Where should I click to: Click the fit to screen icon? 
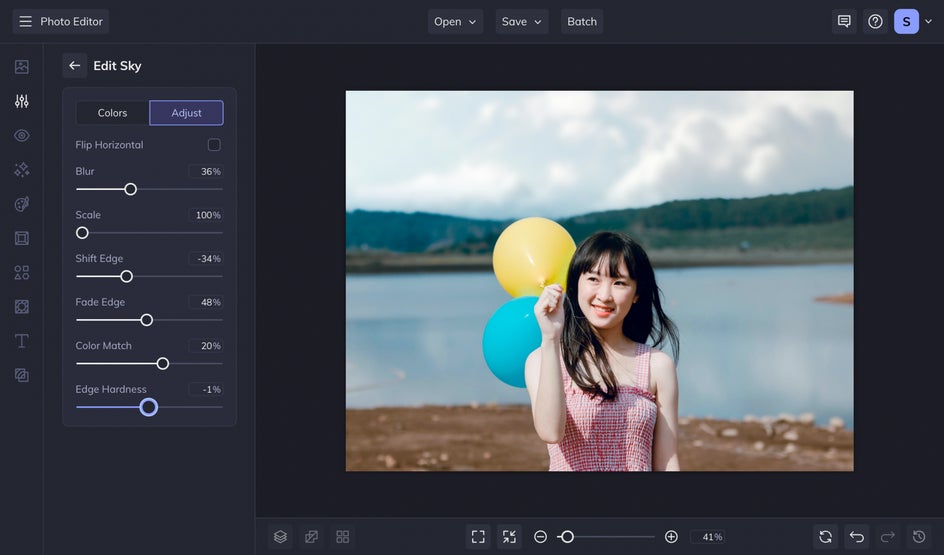478,536
